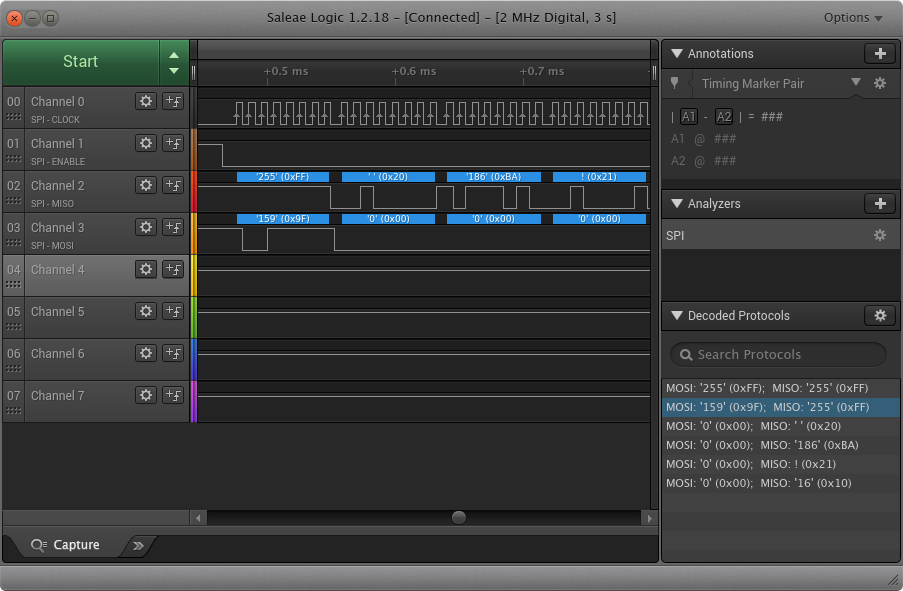The image size is (903, 591).
Task: Select decoded row with MISO ' ' (0x20)
Action: [780, 426]
